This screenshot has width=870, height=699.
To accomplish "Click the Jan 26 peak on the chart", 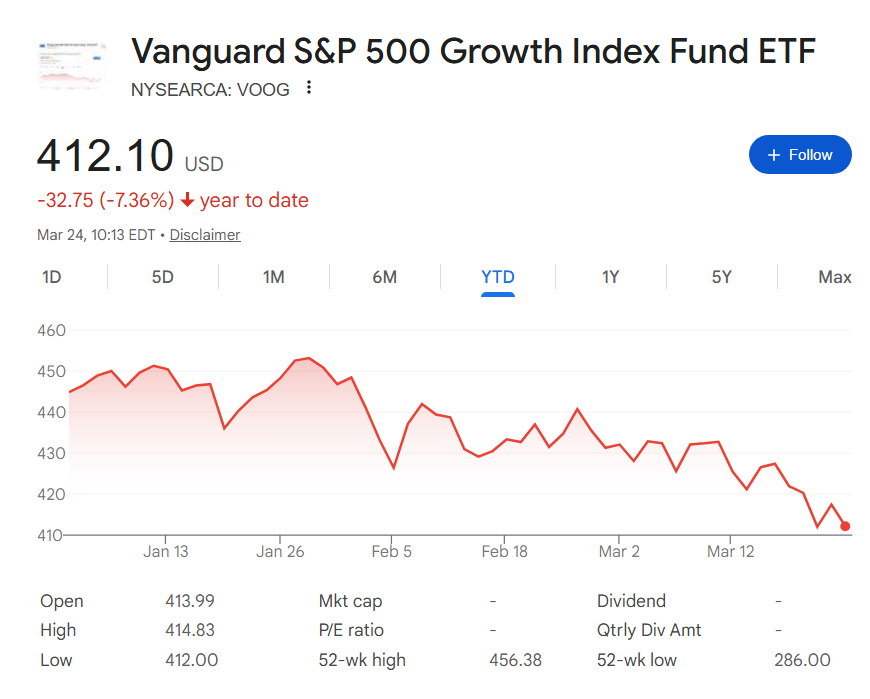I will 308,358.
